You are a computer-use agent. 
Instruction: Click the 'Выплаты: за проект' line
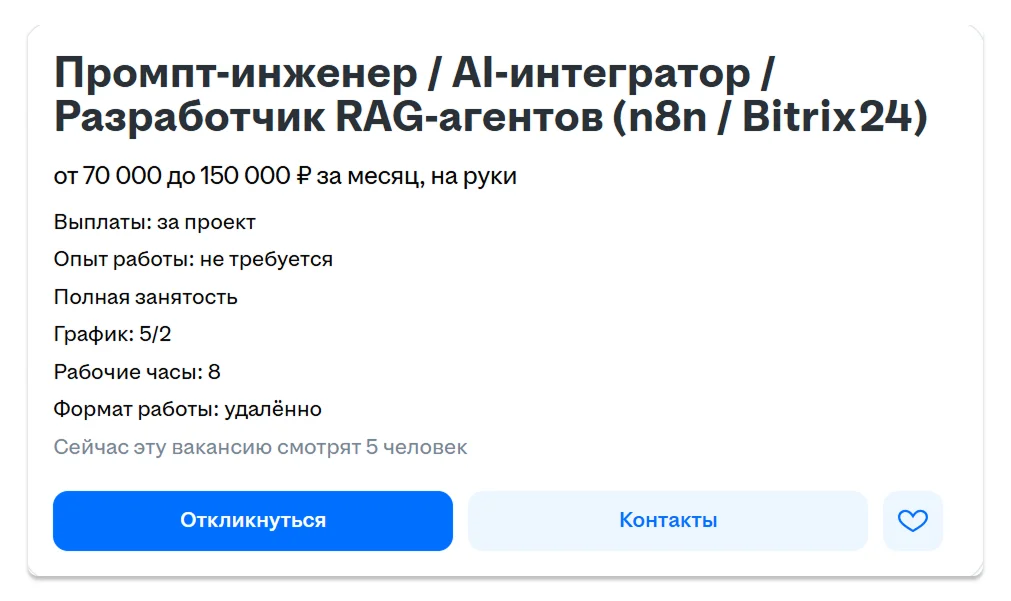[154, 222]
